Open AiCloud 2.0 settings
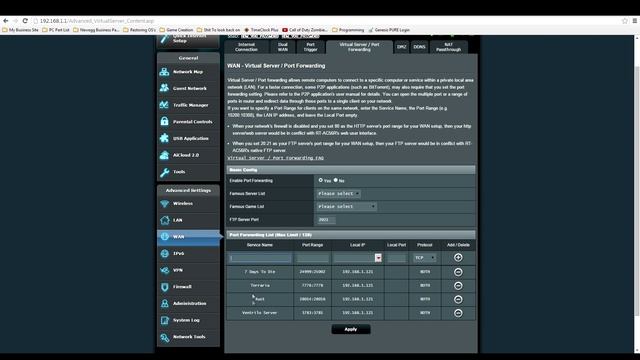Screen dimensions: 640x360 188,155
